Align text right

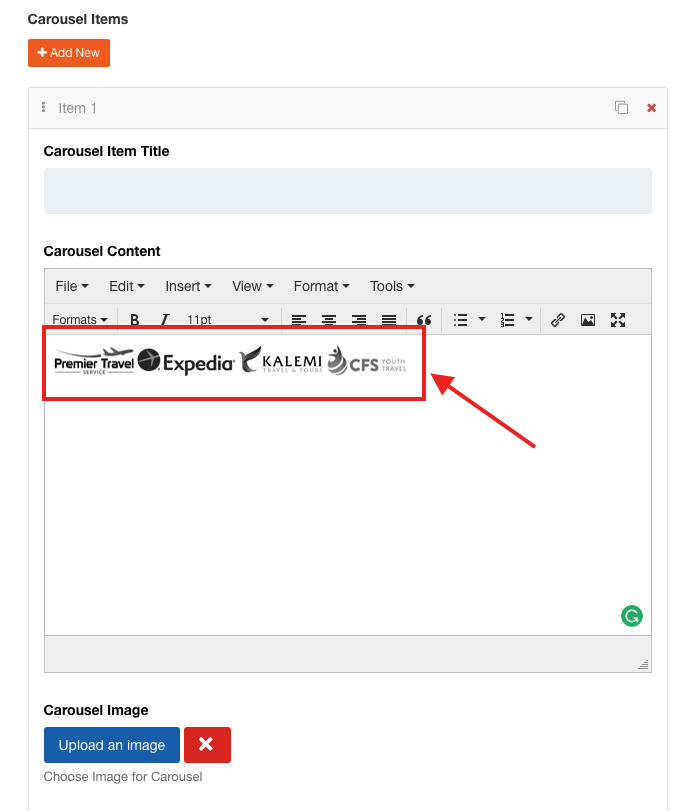tap(359, 320)
